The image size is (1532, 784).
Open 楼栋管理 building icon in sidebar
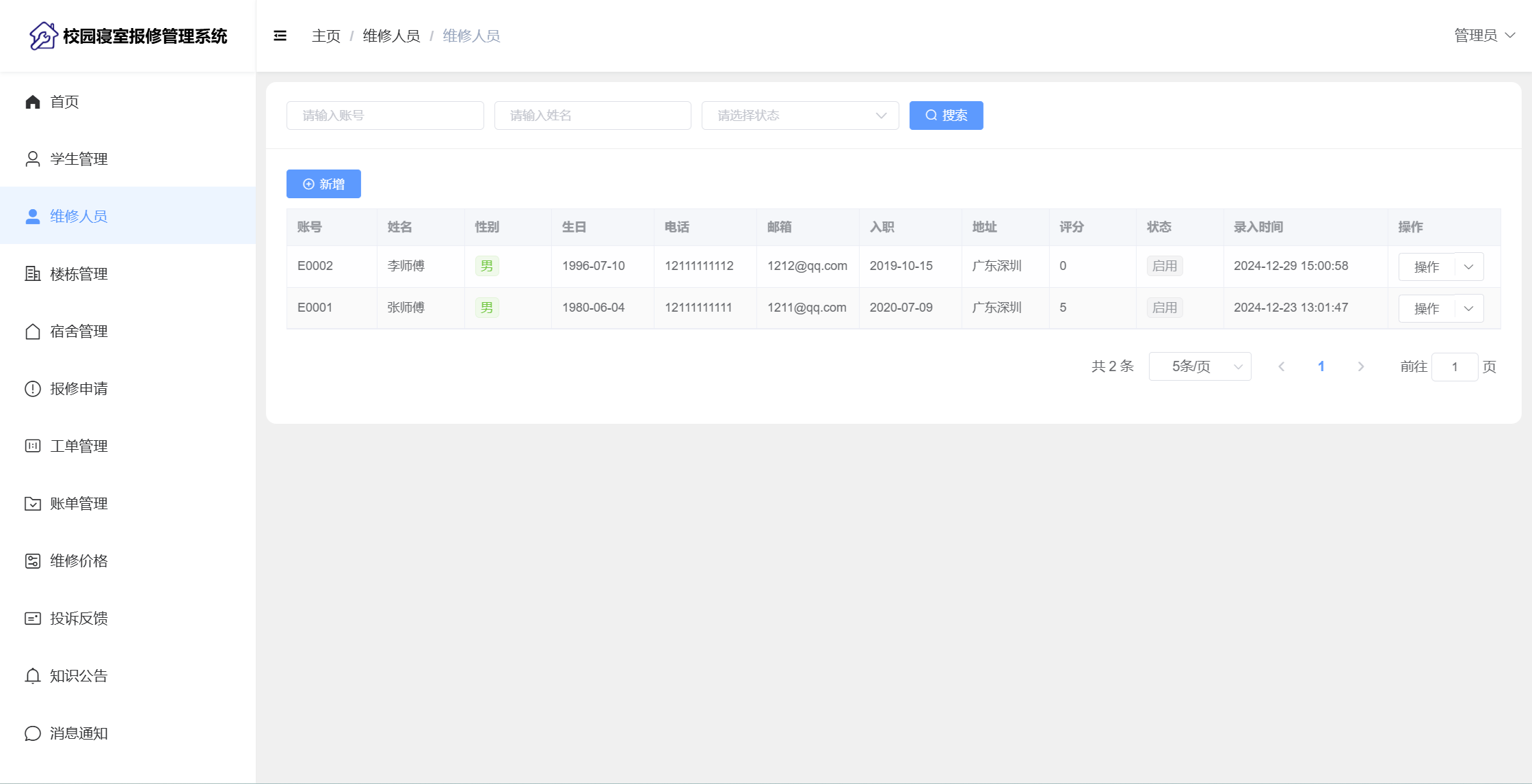tap(32, 274)
